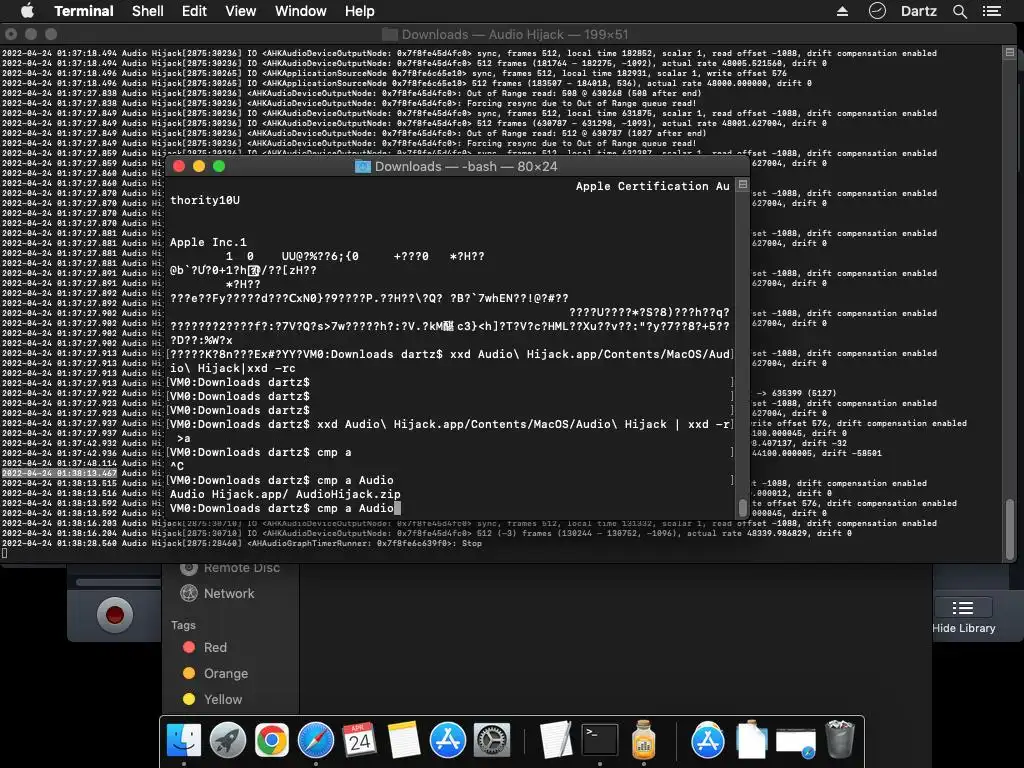Click the Tags heading in Finder sidebar
Image resolution: width=1024 pixels, height=768 pixels.
tap(183, 625)
